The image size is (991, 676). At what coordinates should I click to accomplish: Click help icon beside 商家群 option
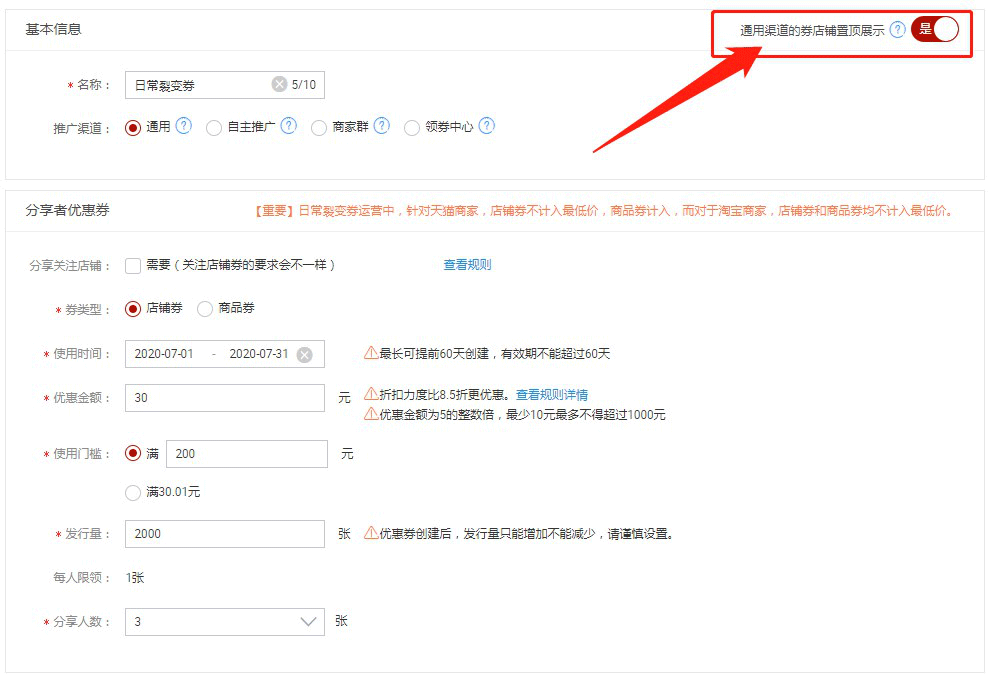click(x=381, y=126)
